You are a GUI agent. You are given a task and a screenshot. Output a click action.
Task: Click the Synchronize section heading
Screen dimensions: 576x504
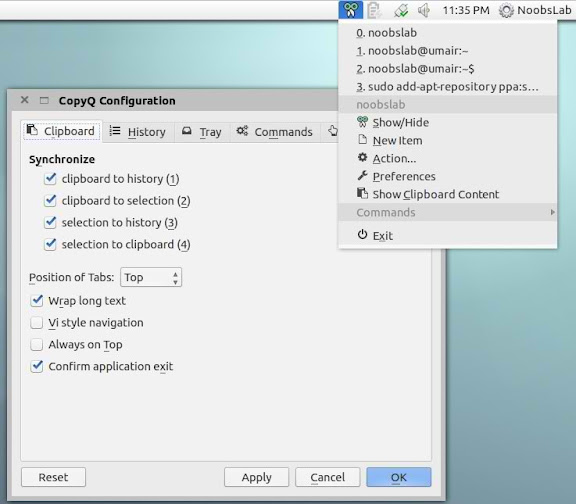[x=62, y=159]
